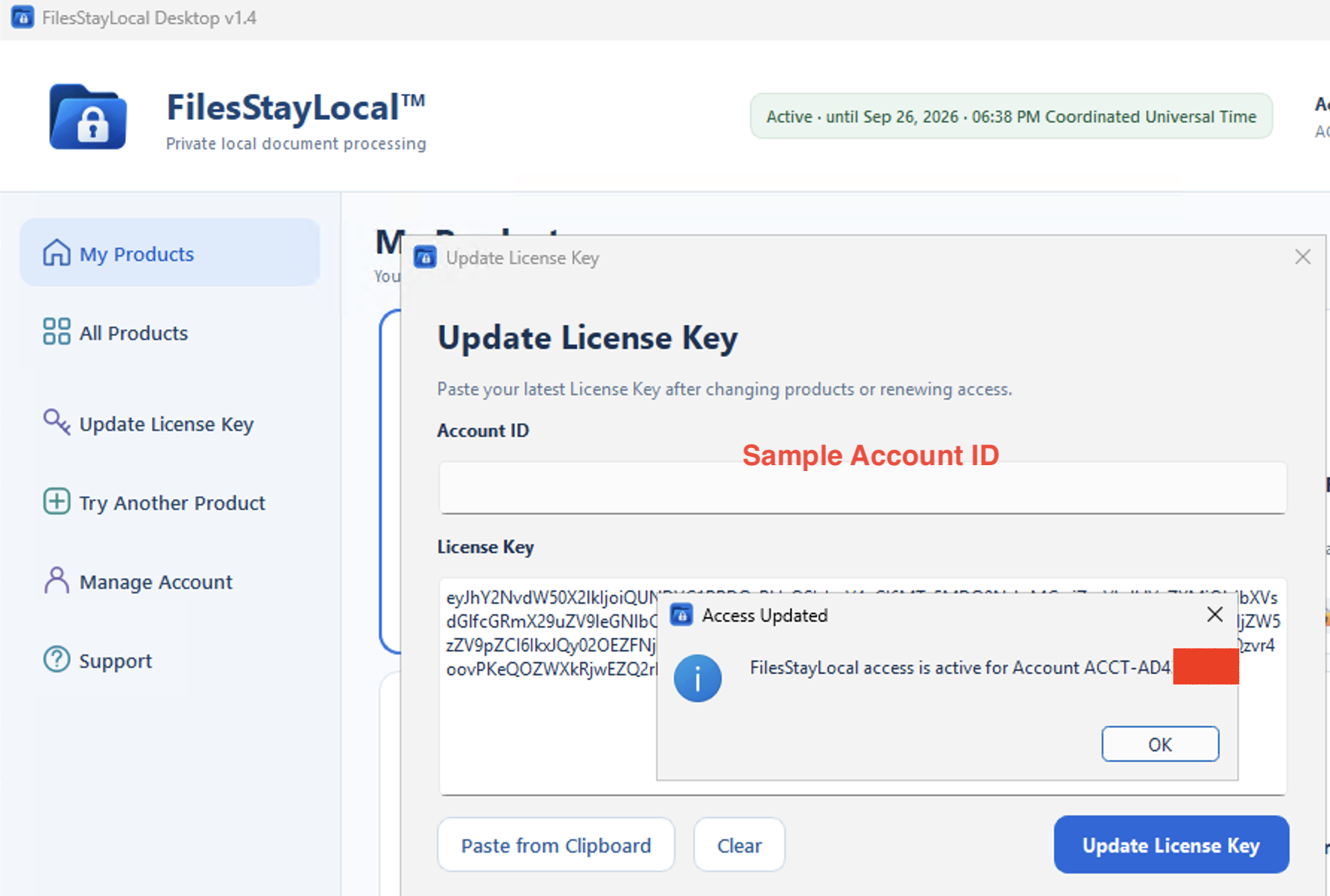The image size is (1330, 896).
Task: Click the title bar app icon
Action: pos(22,17)
